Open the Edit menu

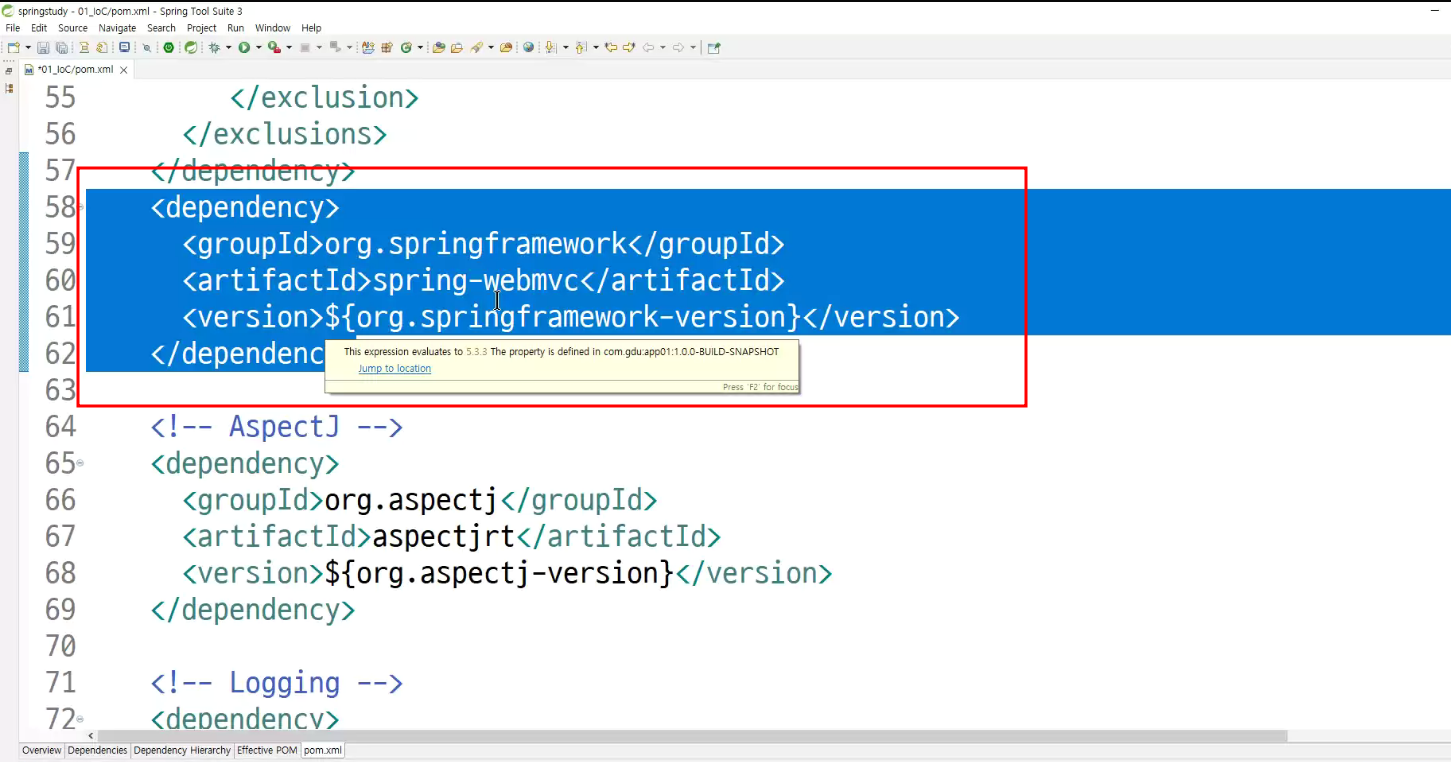pyautogui.click(x=39, y=28)
